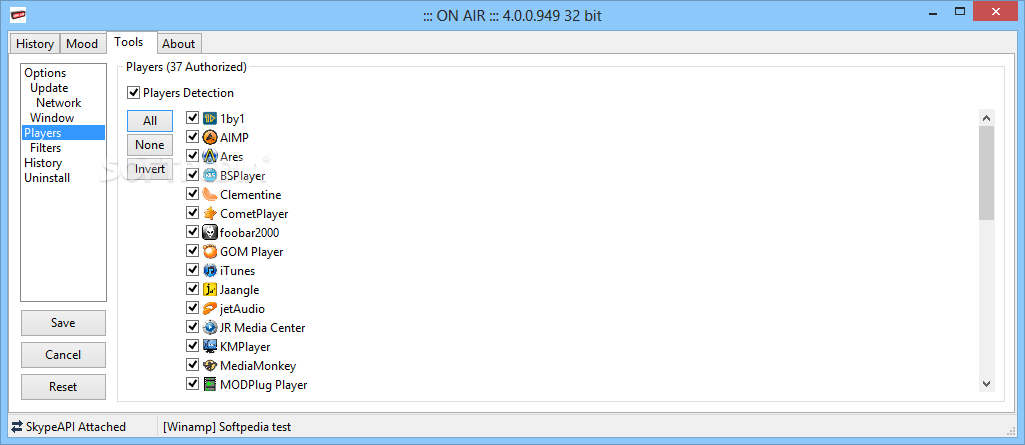Viewport: 1025px width, 445px height.
Task: Click the Invert selection button
Action: 150,169
